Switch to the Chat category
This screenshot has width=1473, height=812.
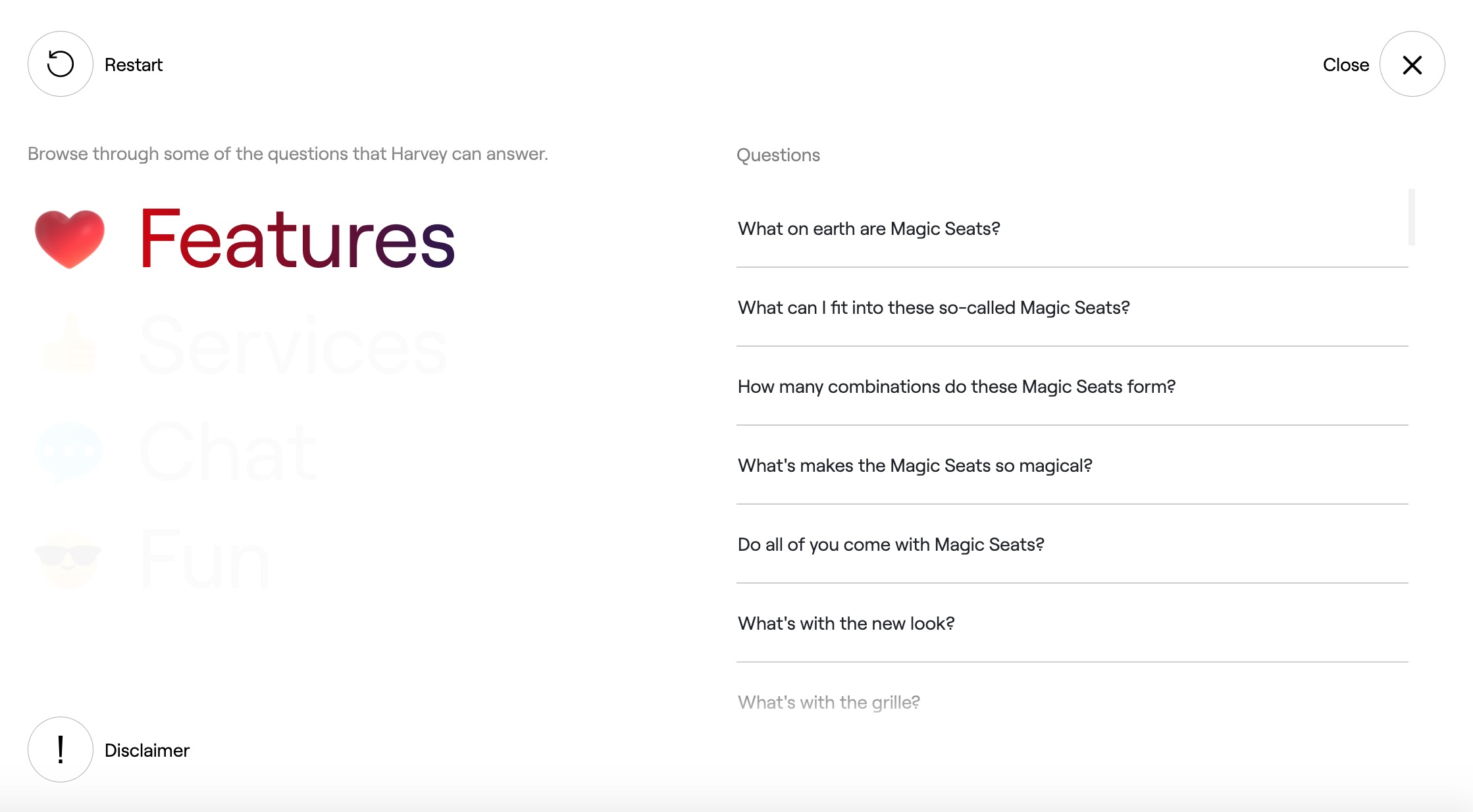pos(228,453)
